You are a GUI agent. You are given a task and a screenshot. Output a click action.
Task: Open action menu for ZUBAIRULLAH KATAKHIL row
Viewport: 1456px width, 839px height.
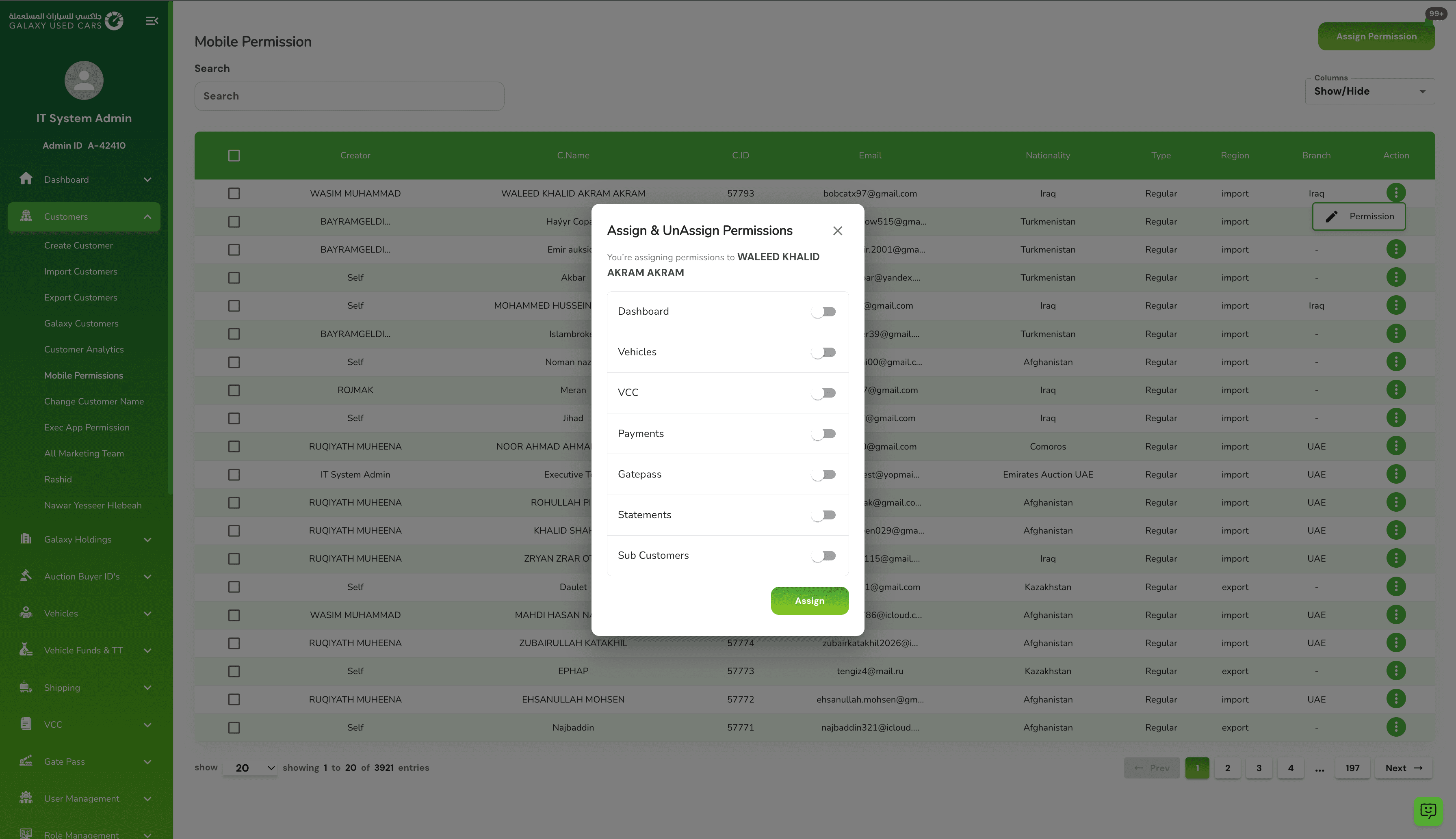tap(1396, 642)
